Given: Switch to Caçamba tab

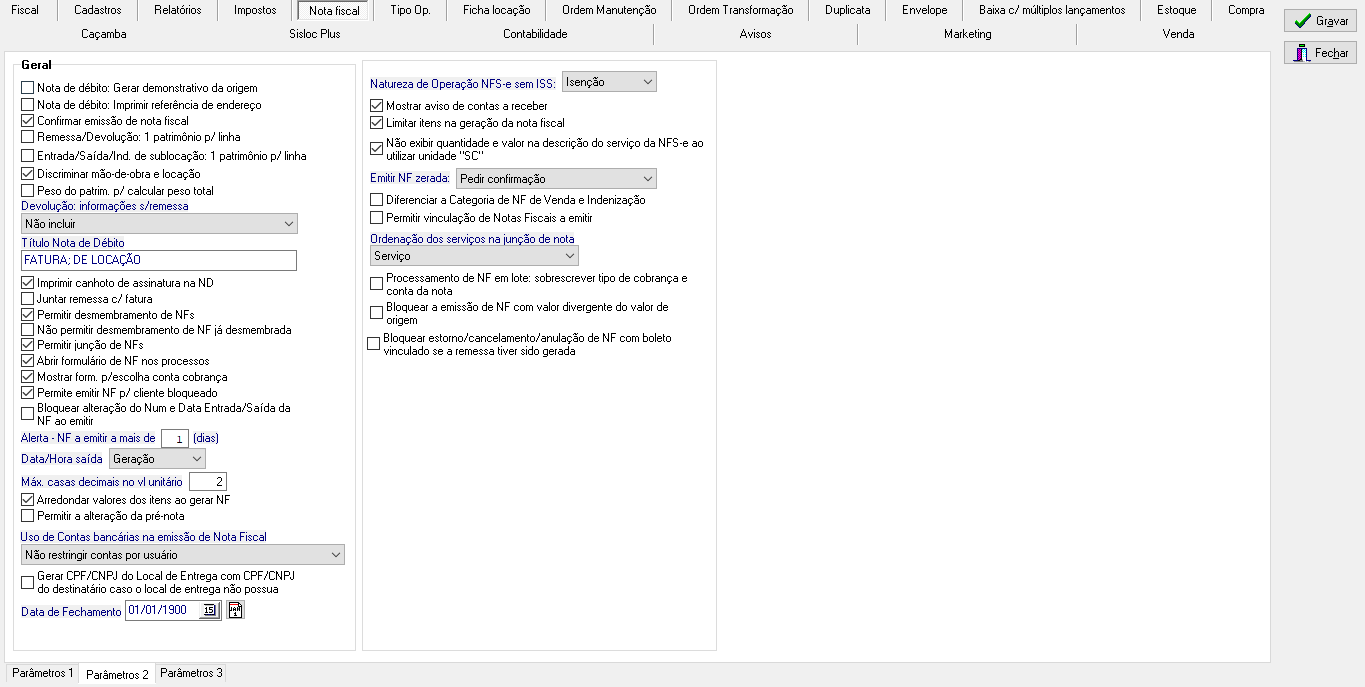Looking at the screenshot, I should [x=104, y=34].
